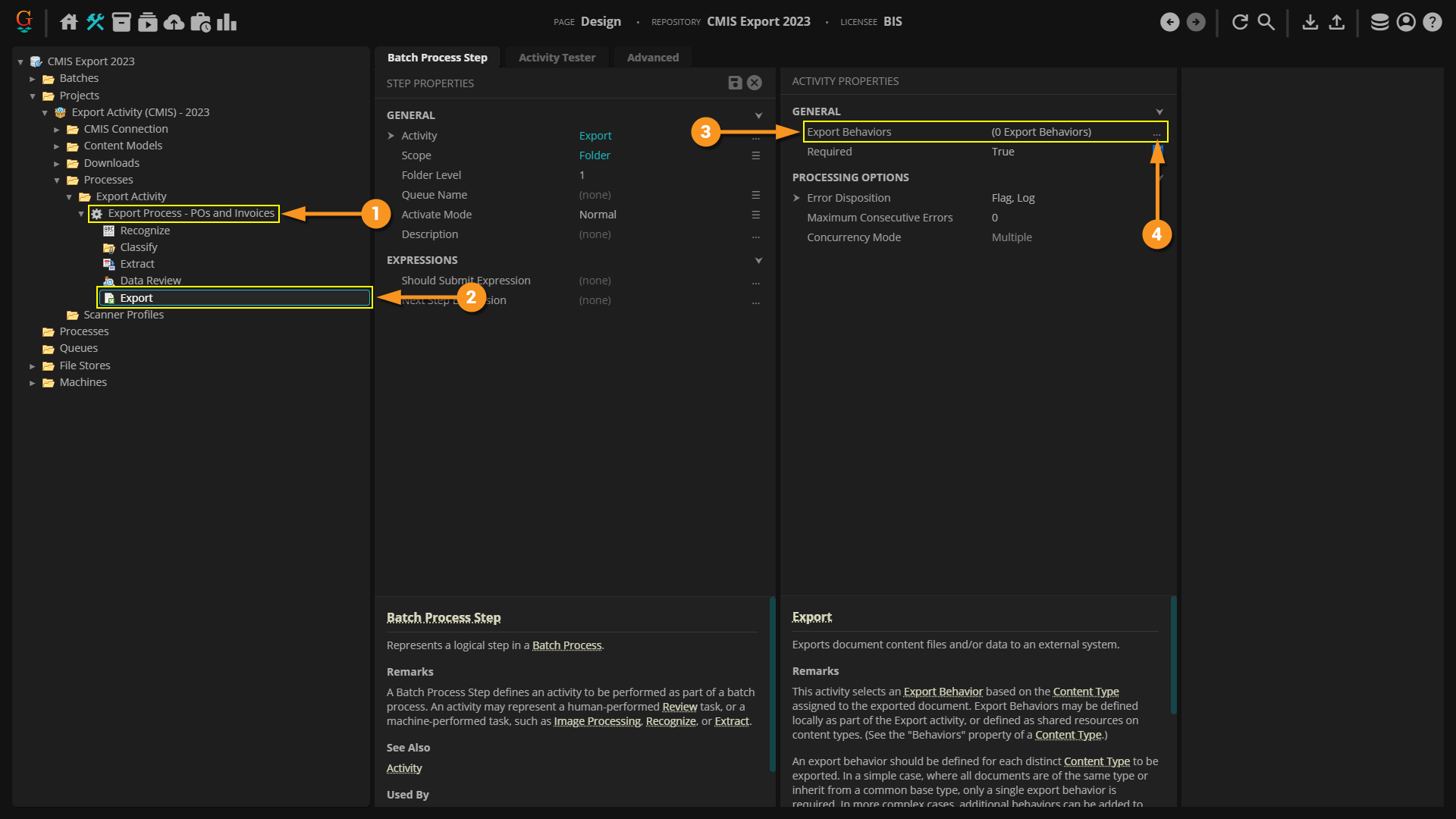Screen dimensions: 1456x819
Task: Click the database repository icon
Action: [1379, 22]
